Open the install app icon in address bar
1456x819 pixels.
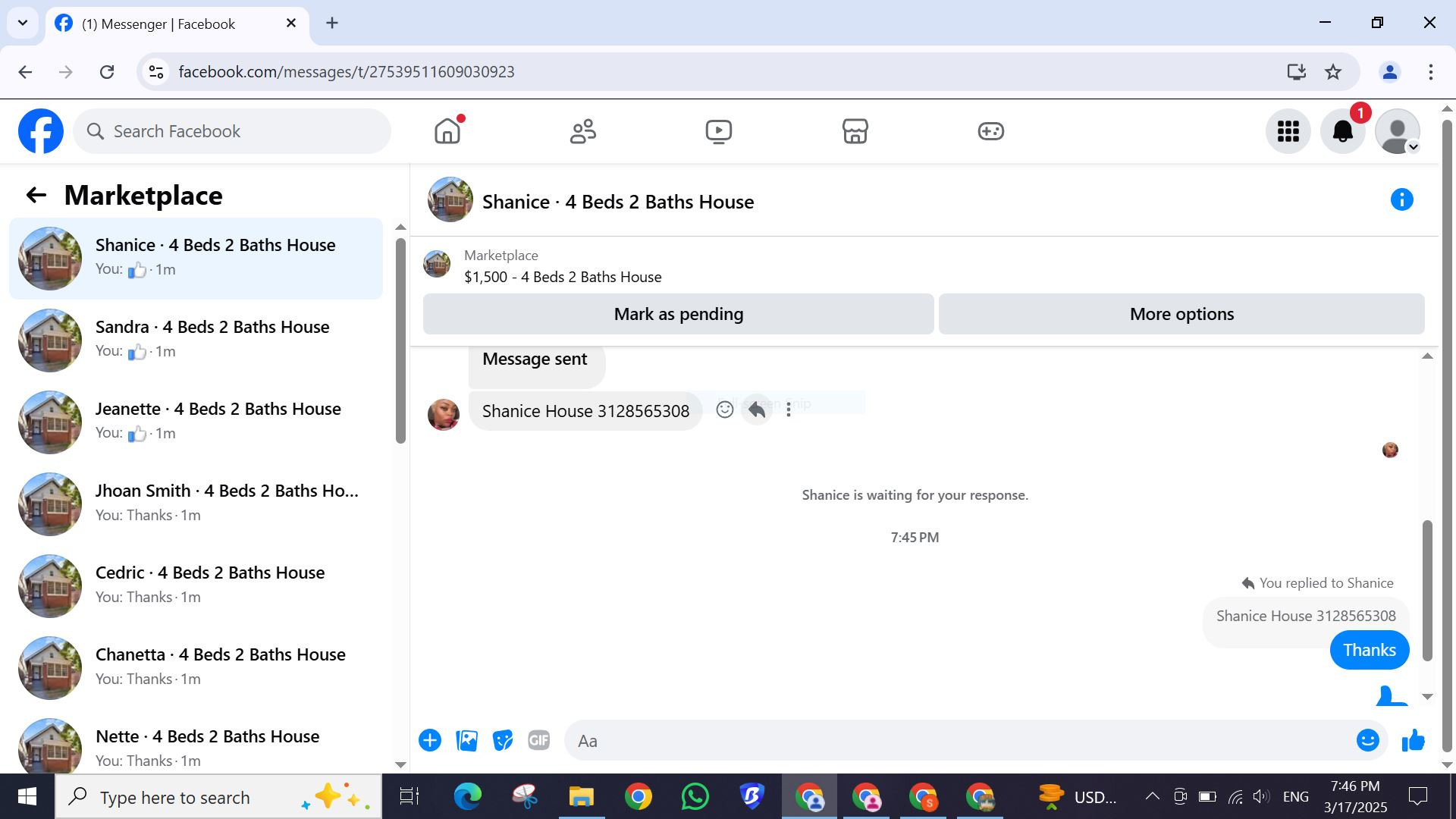coord(1296,72)
